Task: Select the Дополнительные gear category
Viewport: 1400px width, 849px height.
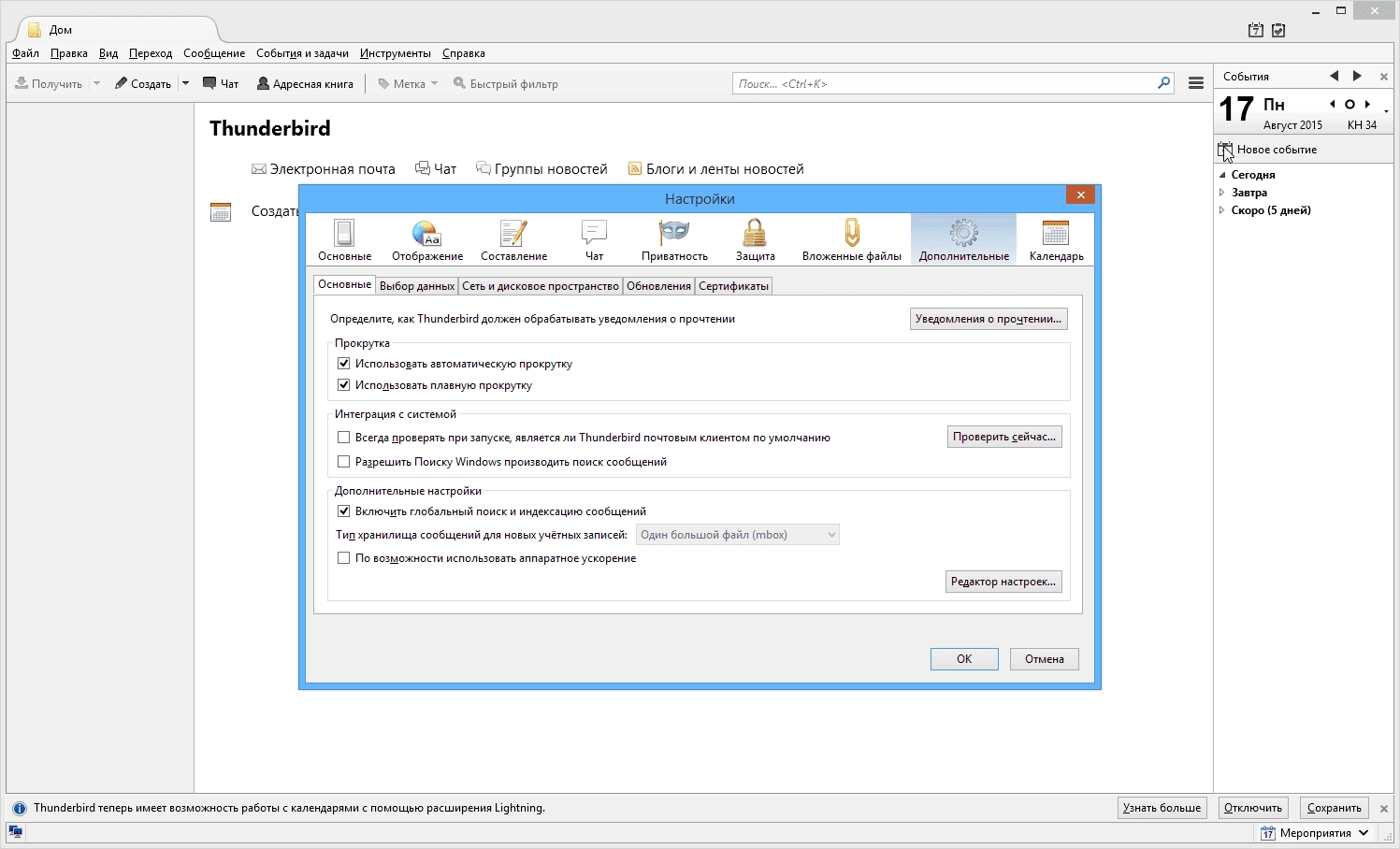Action: click(x=963, y=239)
